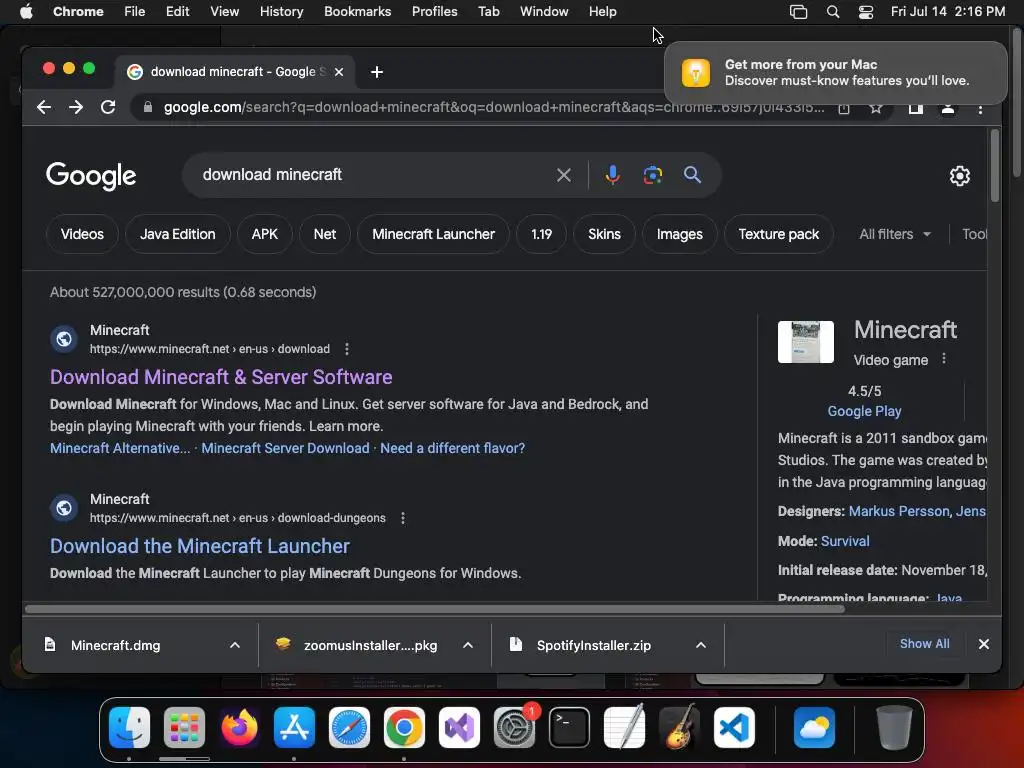Open macOS Control Center

866,12
